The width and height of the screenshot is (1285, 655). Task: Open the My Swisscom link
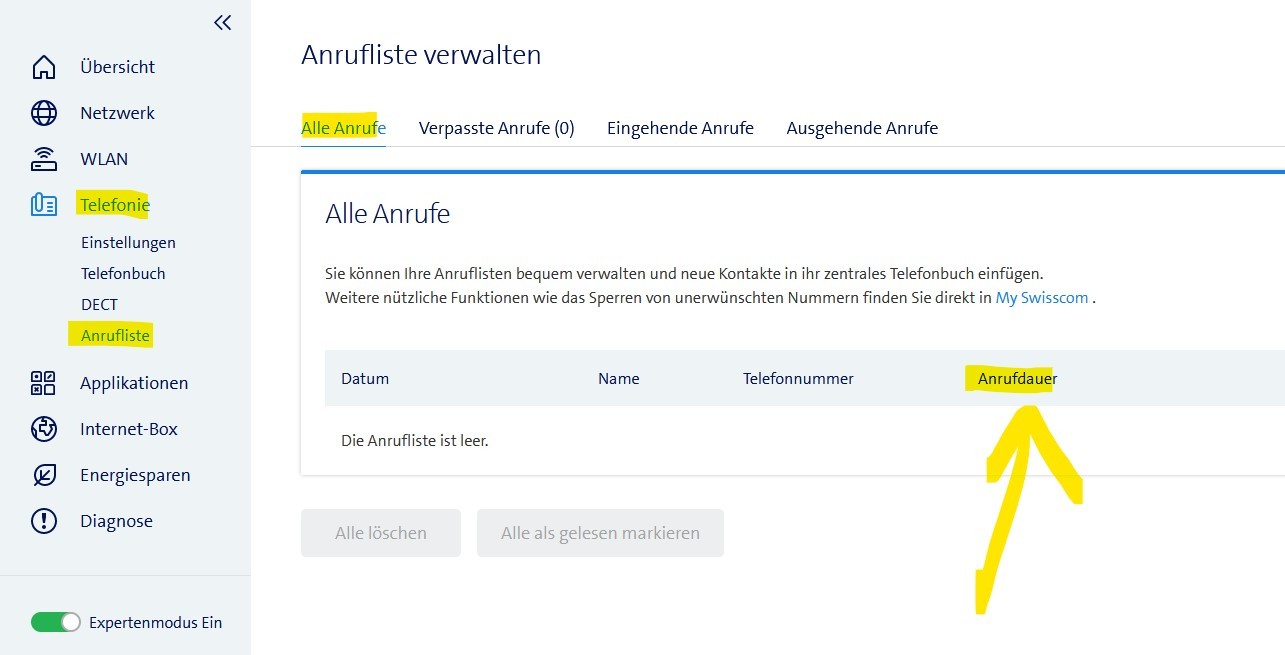click(x=1041, y=298)
